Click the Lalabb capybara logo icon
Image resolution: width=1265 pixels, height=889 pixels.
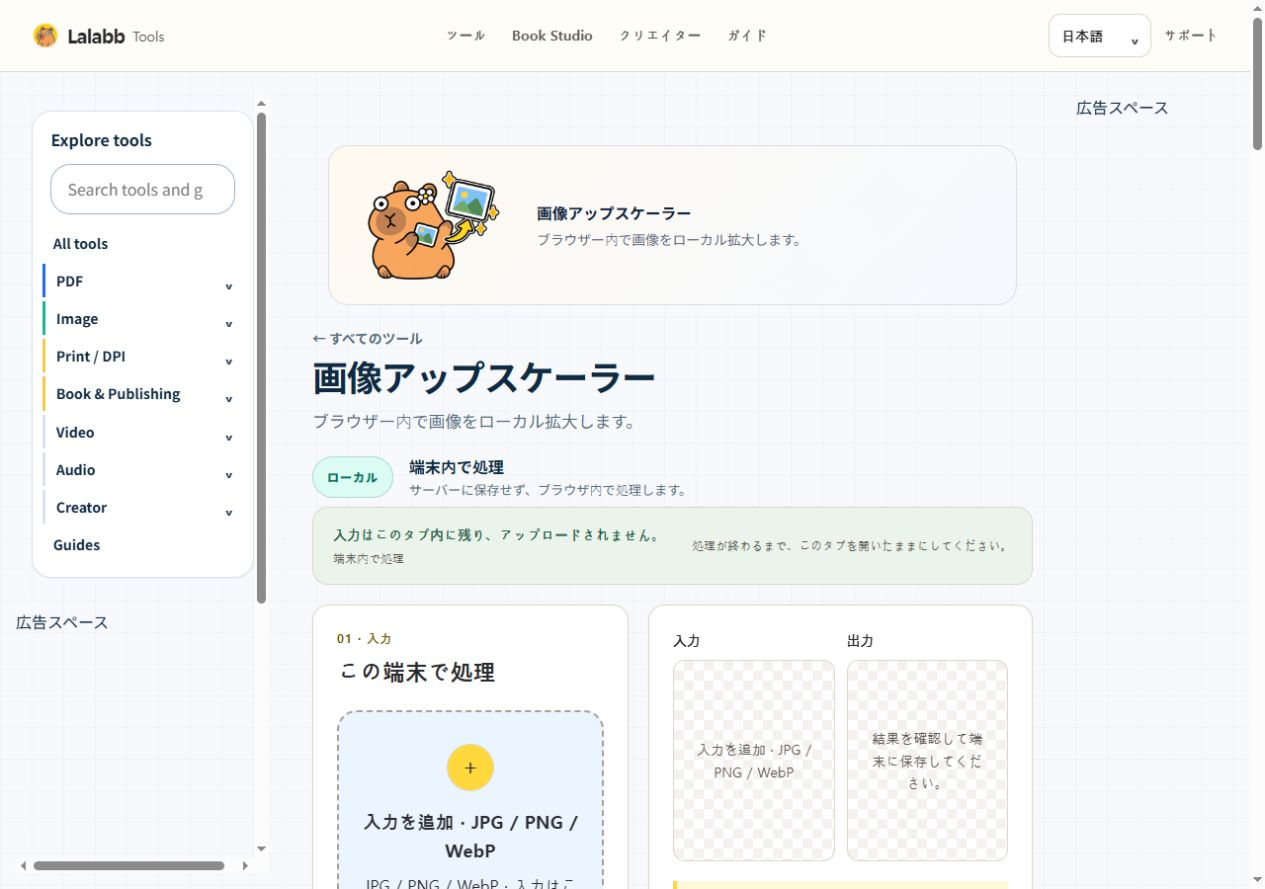[x=45, y=36]
